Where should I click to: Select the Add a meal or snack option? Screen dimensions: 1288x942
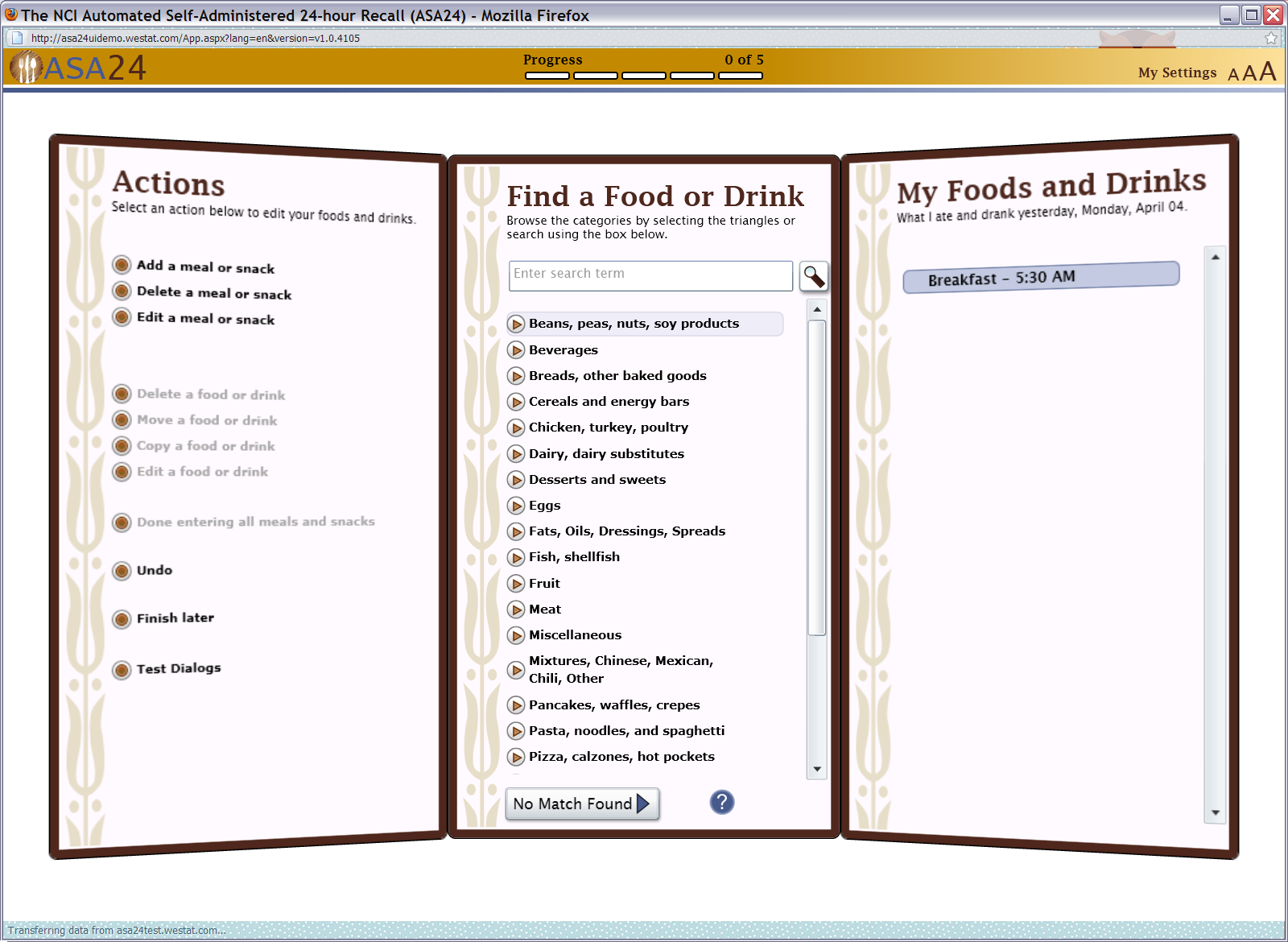(x=205, y=266)
